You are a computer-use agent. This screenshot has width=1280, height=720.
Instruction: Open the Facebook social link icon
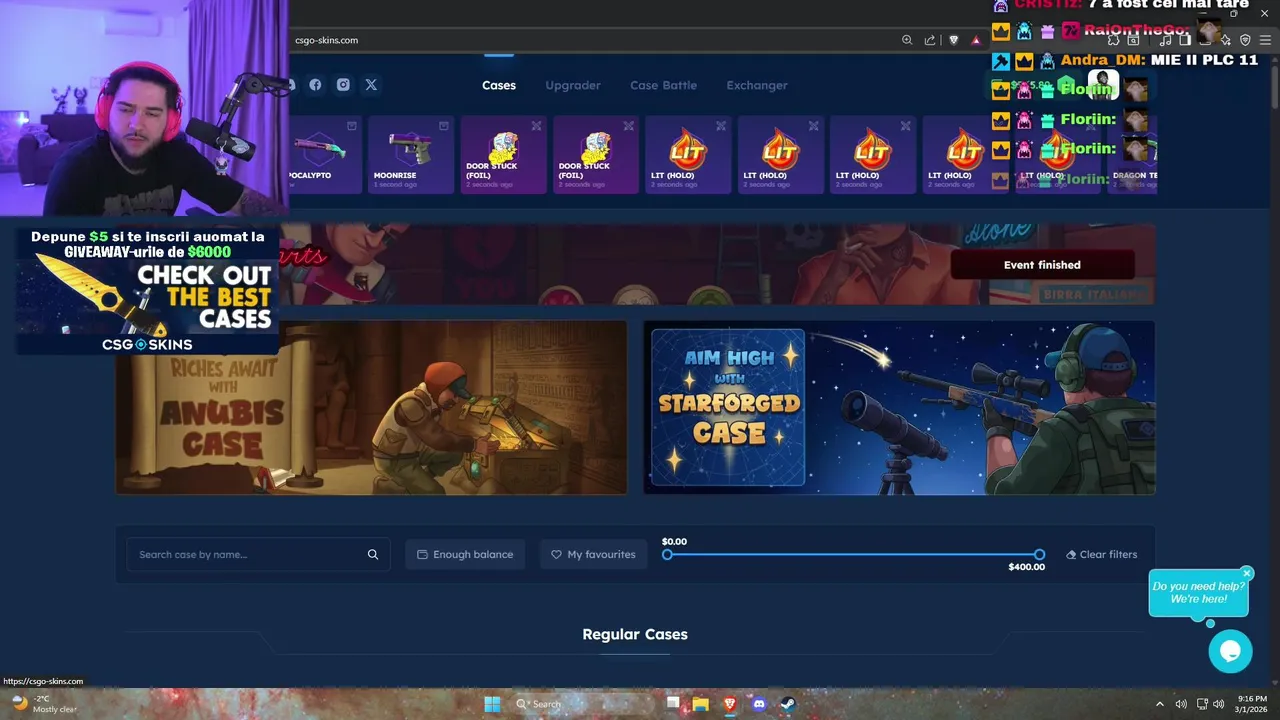click(x=315, y=85)
